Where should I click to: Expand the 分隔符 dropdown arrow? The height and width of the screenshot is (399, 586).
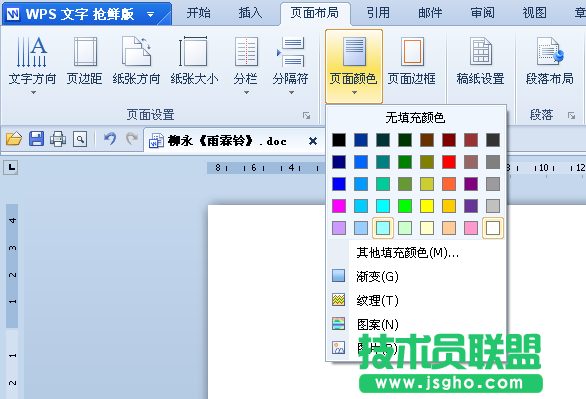click(291, 92)
